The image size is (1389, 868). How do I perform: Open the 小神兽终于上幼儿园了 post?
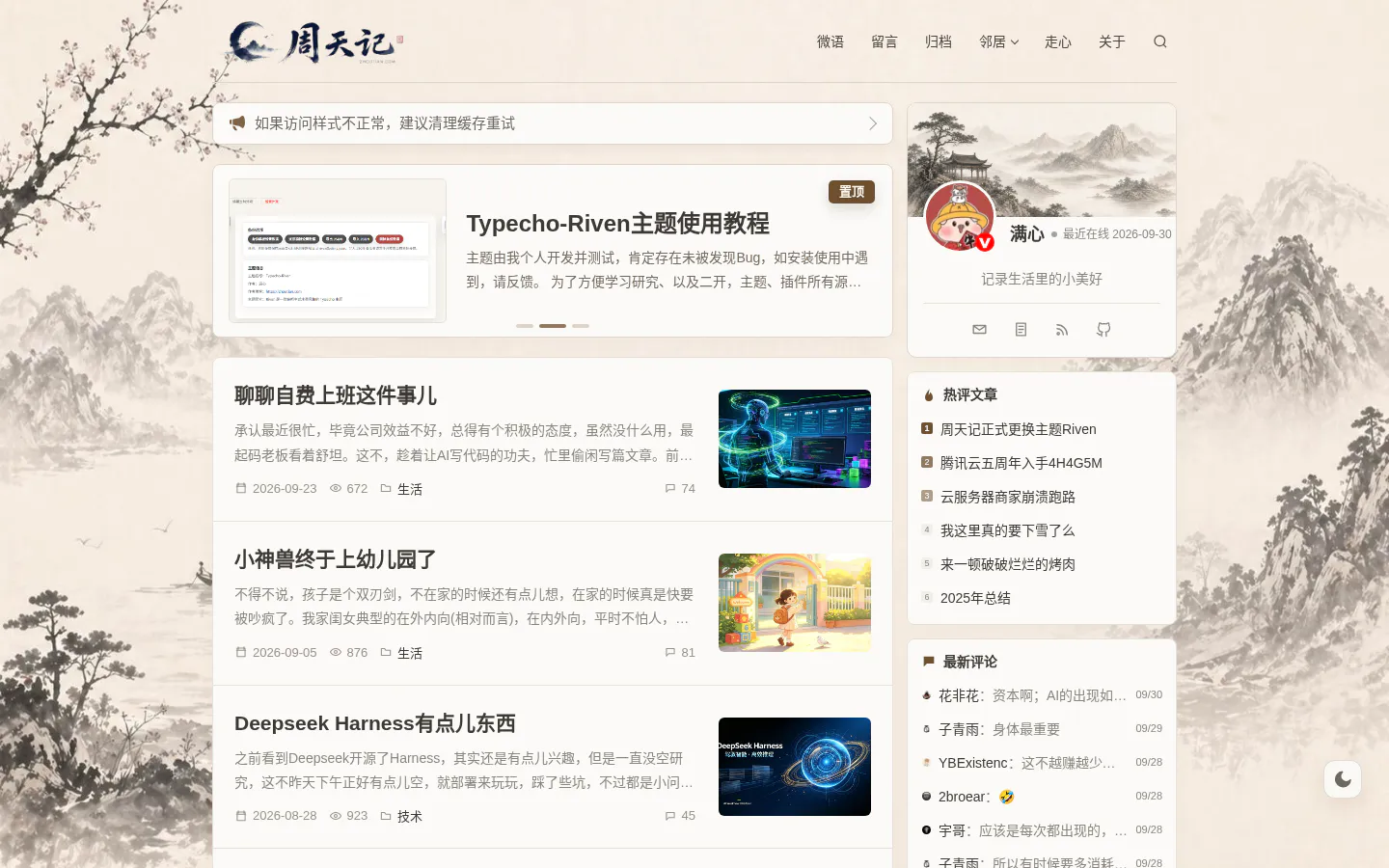(x=336, y=559)
